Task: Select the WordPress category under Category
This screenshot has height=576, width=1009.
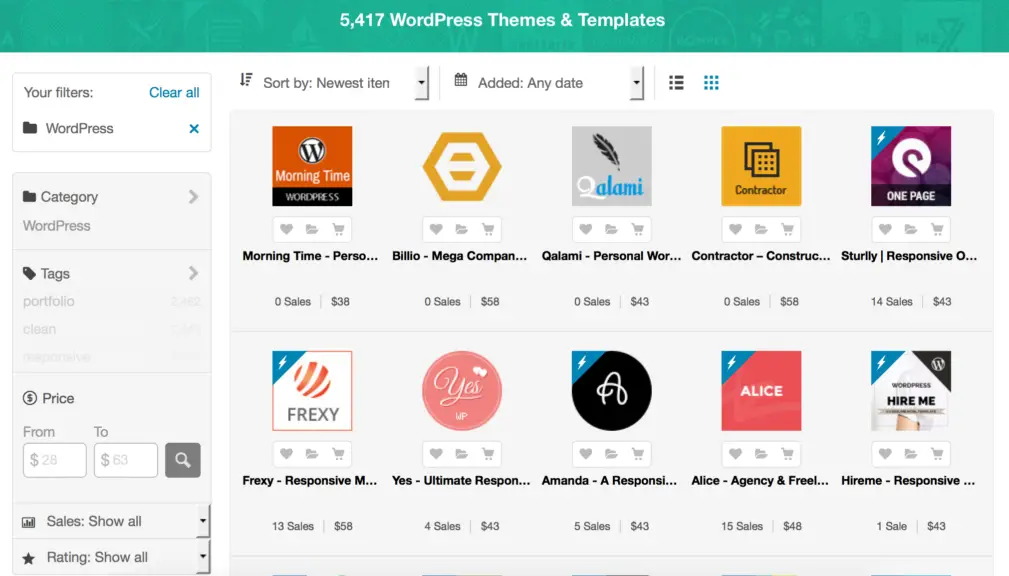Action: 57,226
